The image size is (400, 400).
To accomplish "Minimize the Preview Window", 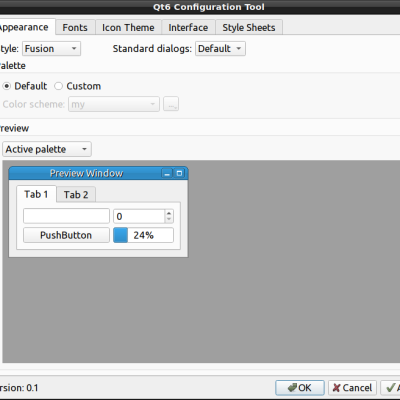I will tap(167, 173).
